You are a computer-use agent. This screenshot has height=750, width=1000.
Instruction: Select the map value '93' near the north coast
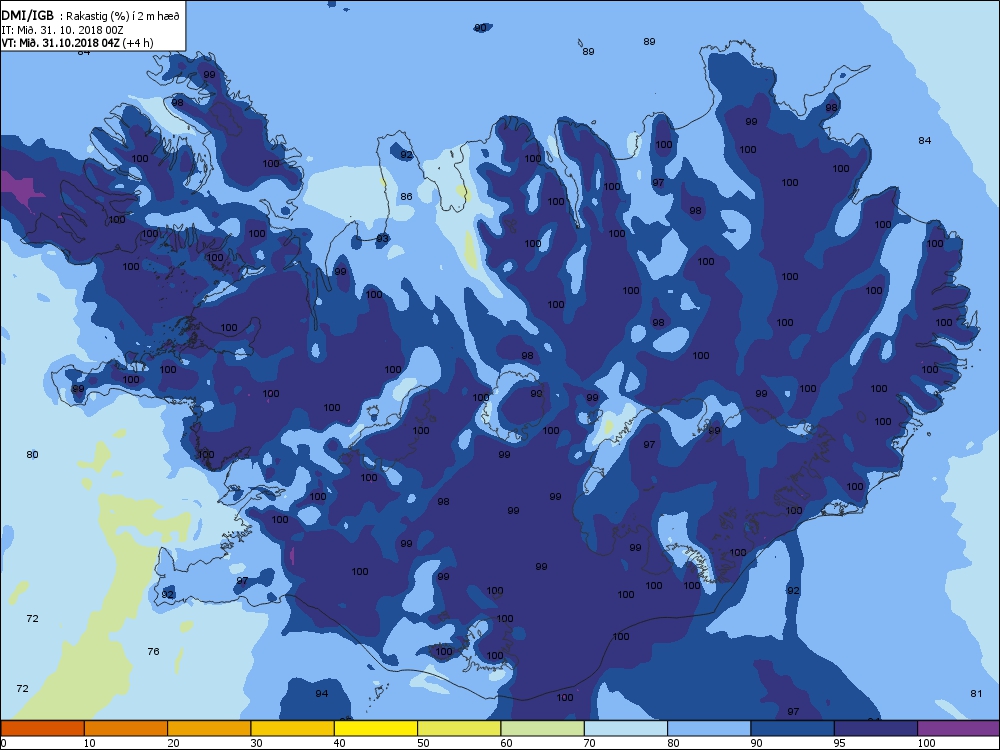click(382, 239)
